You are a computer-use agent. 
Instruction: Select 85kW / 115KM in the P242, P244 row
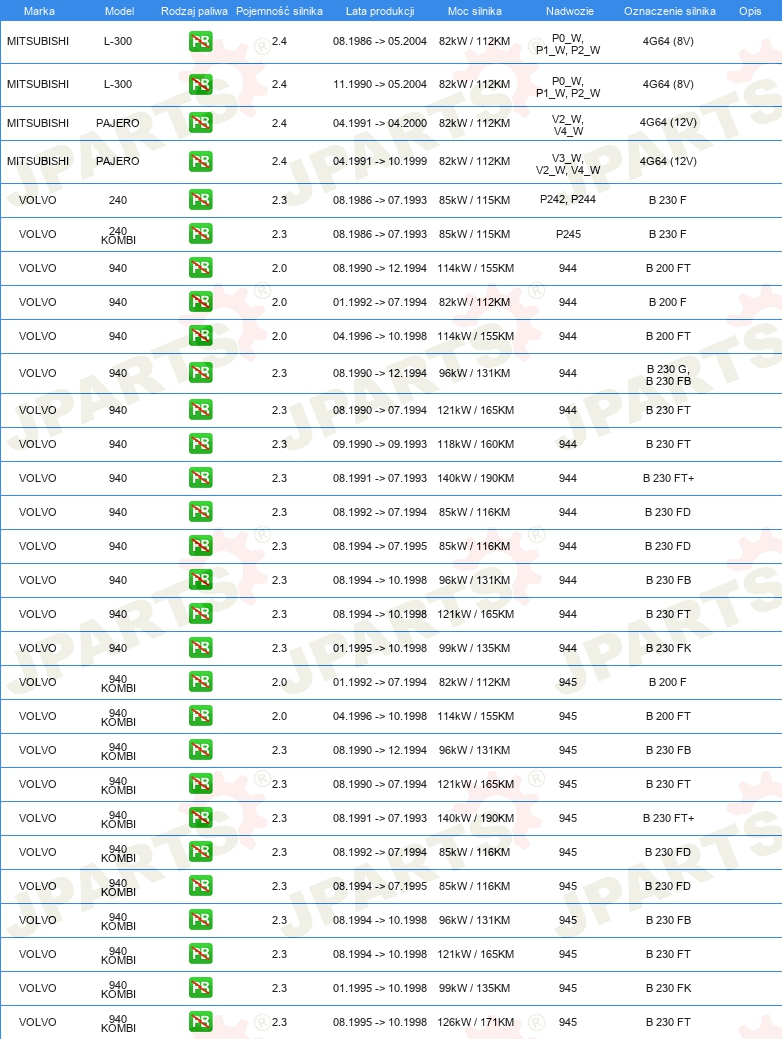coord(475,200)
